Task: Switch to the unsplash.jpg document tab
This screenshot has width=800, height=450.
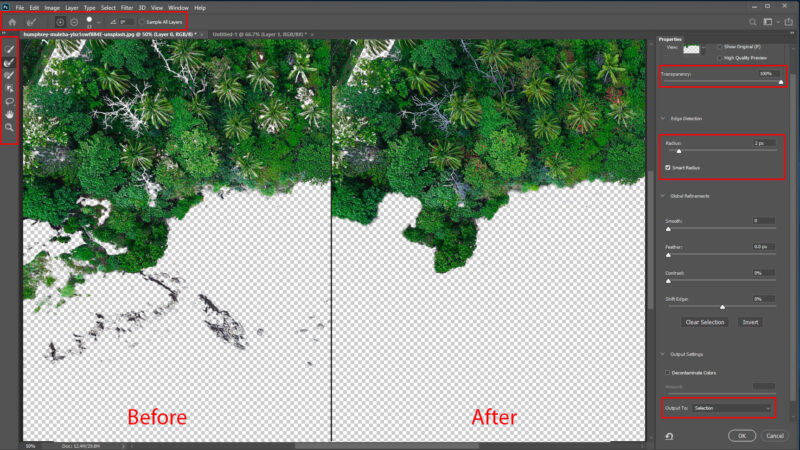Action: pyautogui.click(x=110, y=34)
